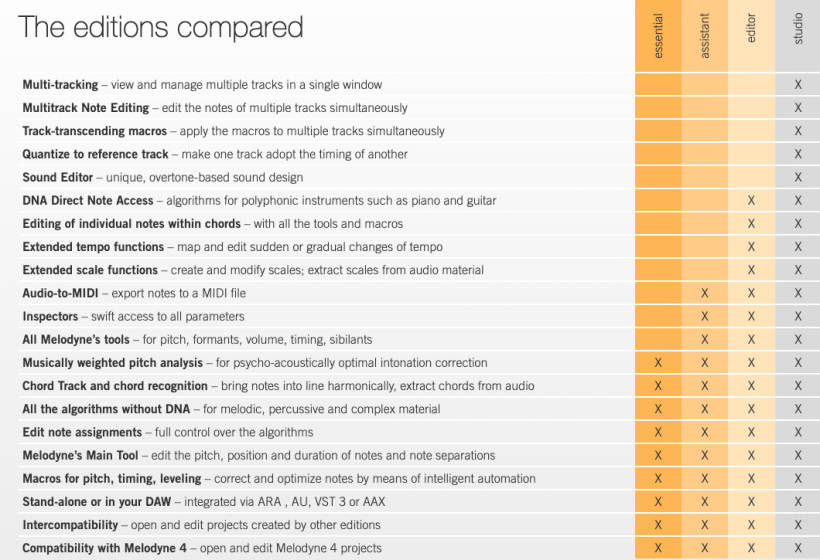Image resolution: width=820 pixels, height=560 pixels.
Task: Click essential X for Compatibility with Melodyne 4
Action: tap(658, 548)
